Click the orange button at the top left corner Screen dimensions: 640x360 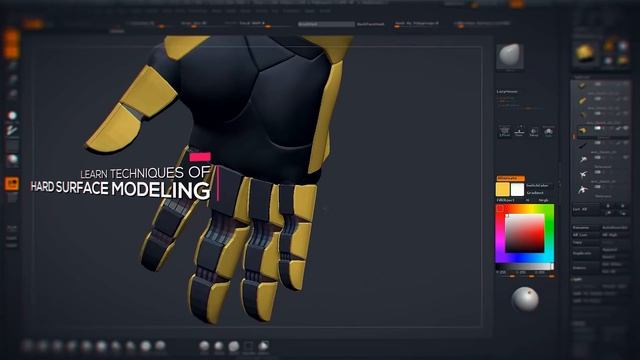coord(33,24)
